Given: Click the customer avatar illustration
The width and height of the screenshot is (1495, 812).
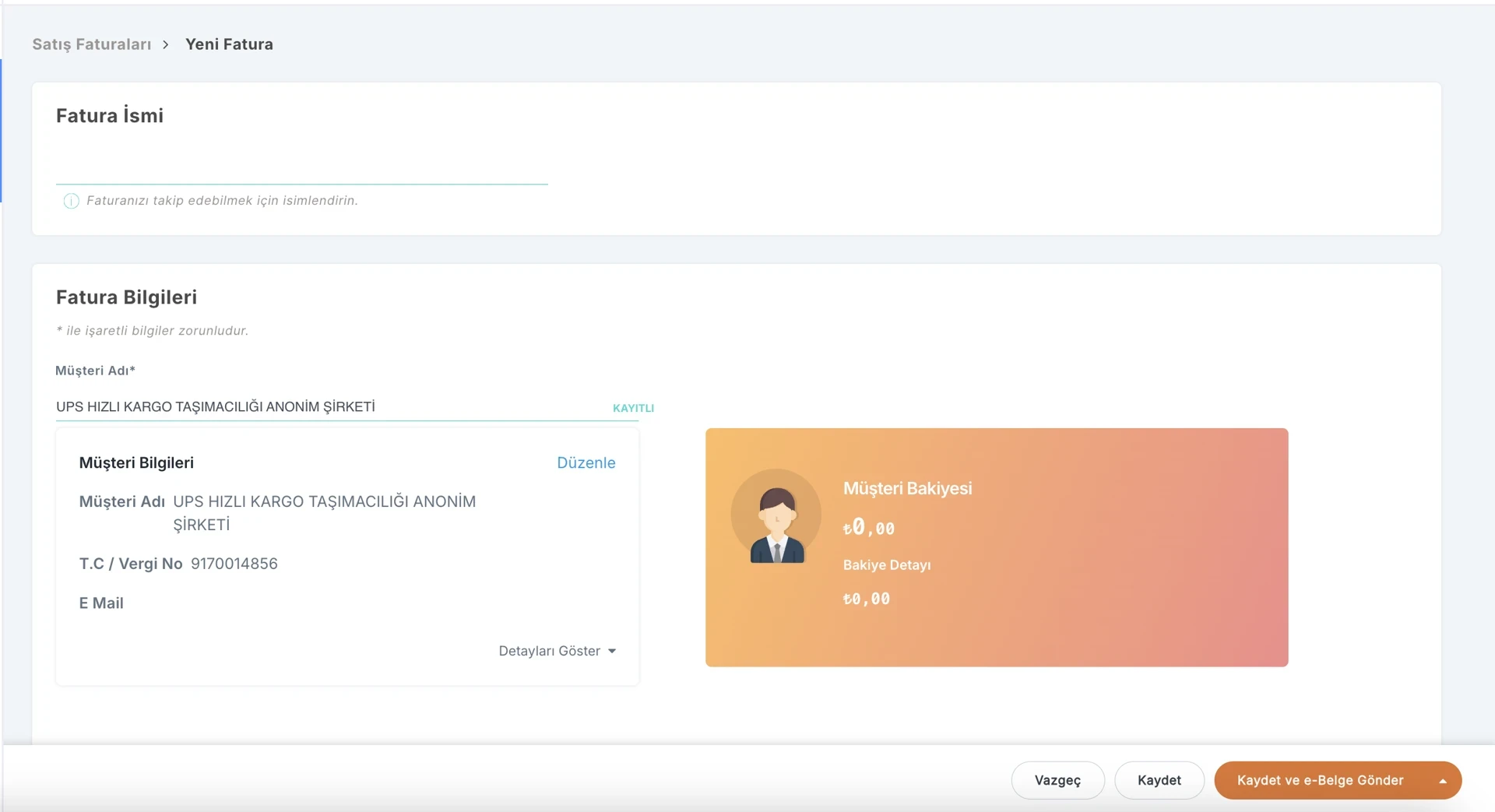Looking at the screenshot, I should point(776,515).
